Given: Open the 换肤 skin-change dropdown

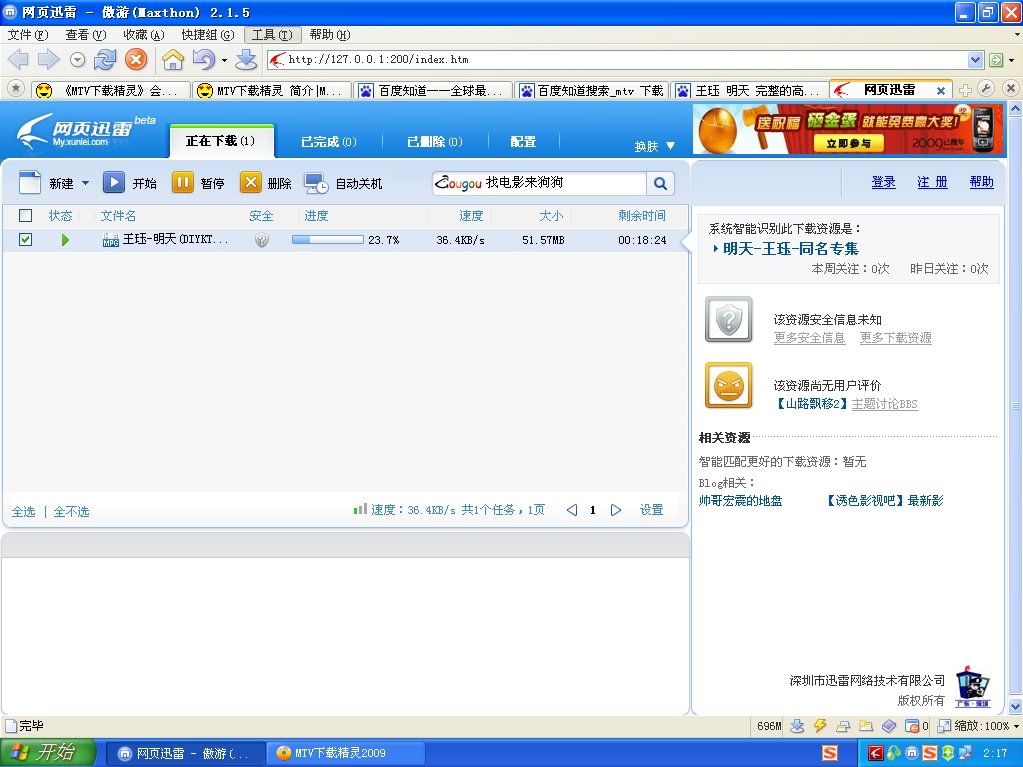Looking at the screenshot, I should pyautogui.click(x=669, y=145).
